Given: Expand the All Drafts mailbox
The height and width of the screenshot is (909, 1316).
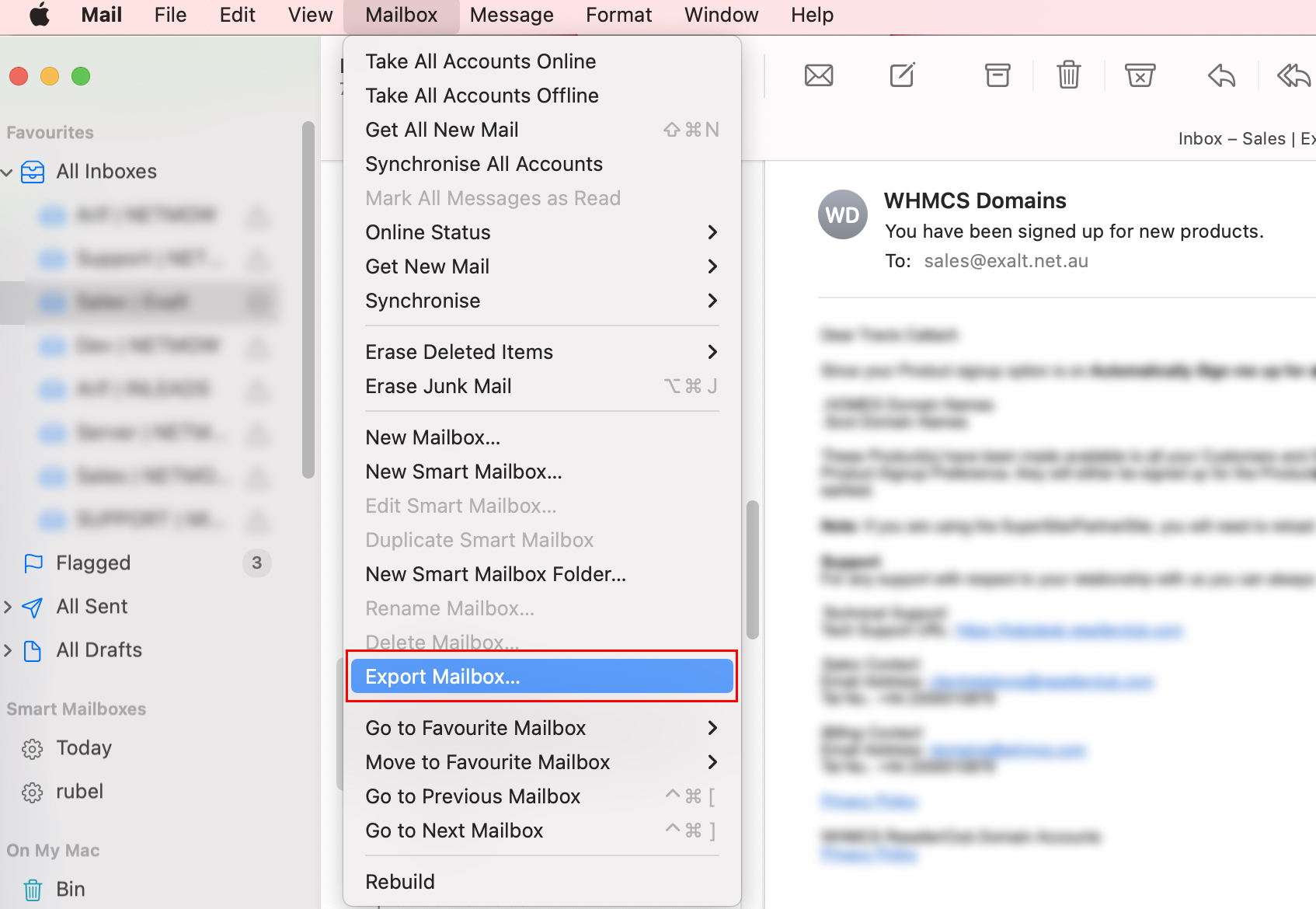Looking at the screenshot, I should (8, 650).
